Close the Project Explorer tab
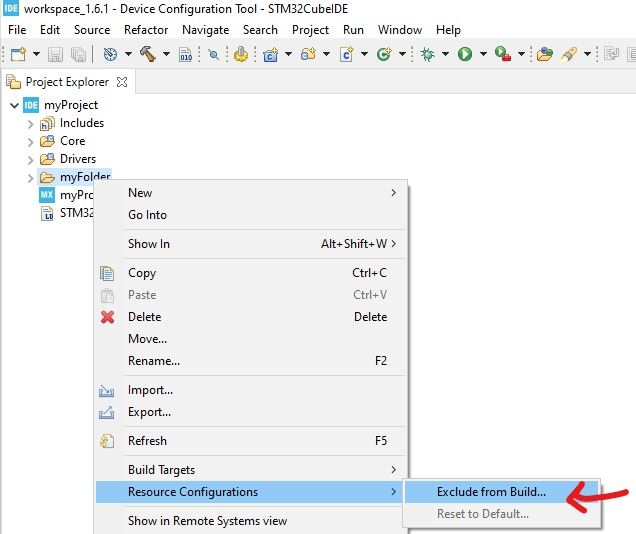636x534 pixels. pos(122,82)
